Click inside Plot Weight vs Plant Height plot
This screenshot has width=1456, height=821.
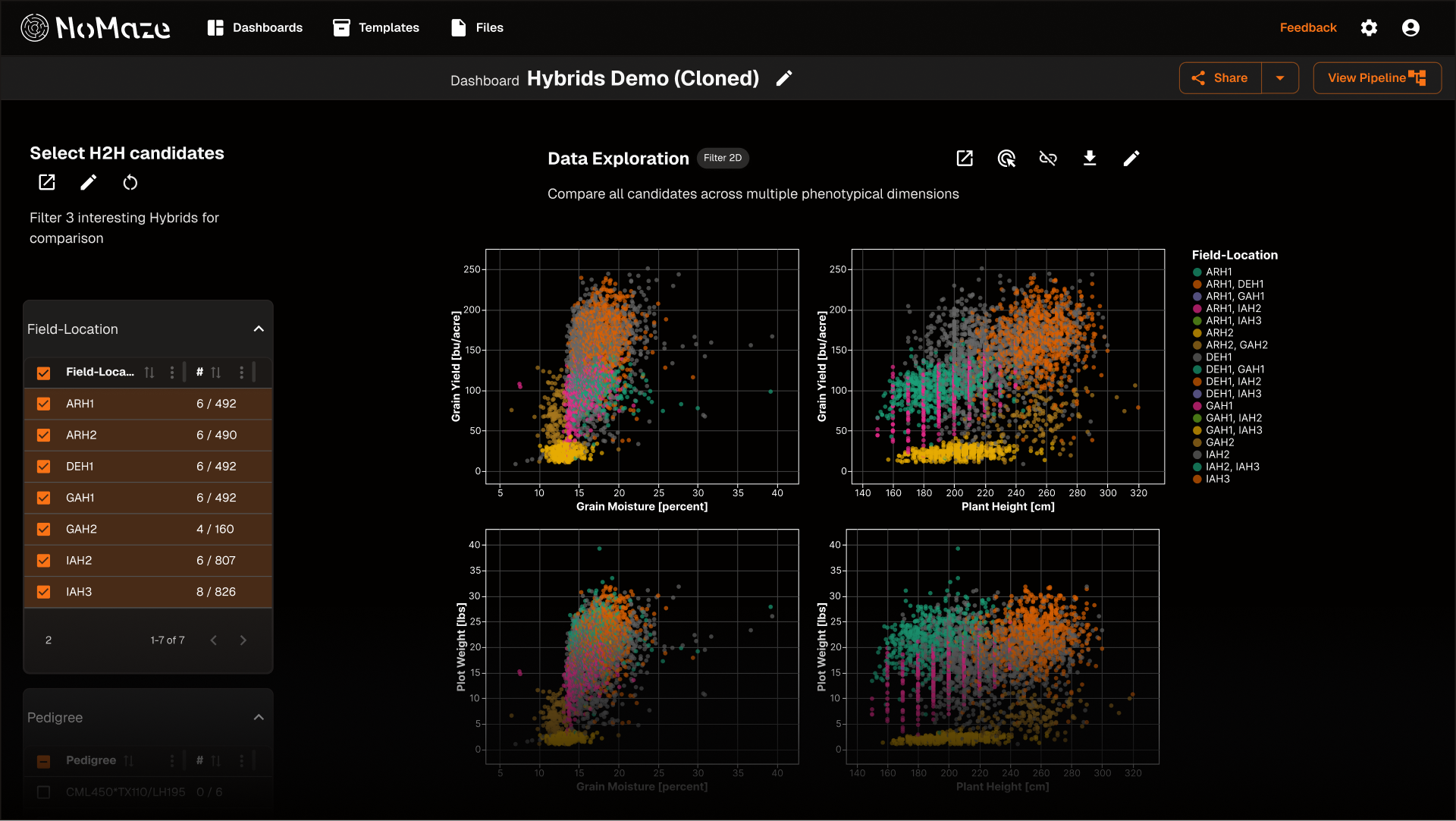coord(1003,646)
